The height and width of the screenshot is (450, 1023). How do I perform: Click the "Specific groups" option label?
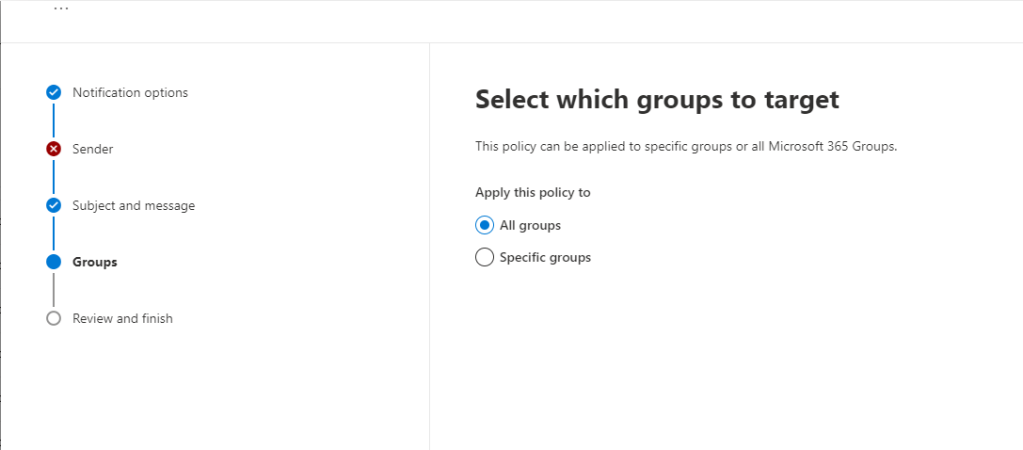[x=545, y=257]
